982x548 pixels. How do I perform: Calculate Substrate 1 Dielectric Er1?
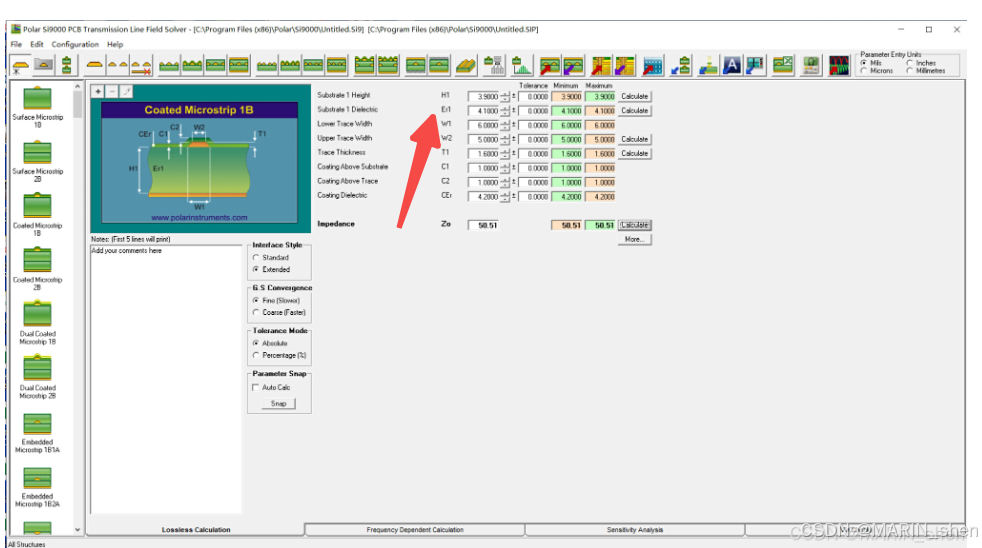coord(634,111)
